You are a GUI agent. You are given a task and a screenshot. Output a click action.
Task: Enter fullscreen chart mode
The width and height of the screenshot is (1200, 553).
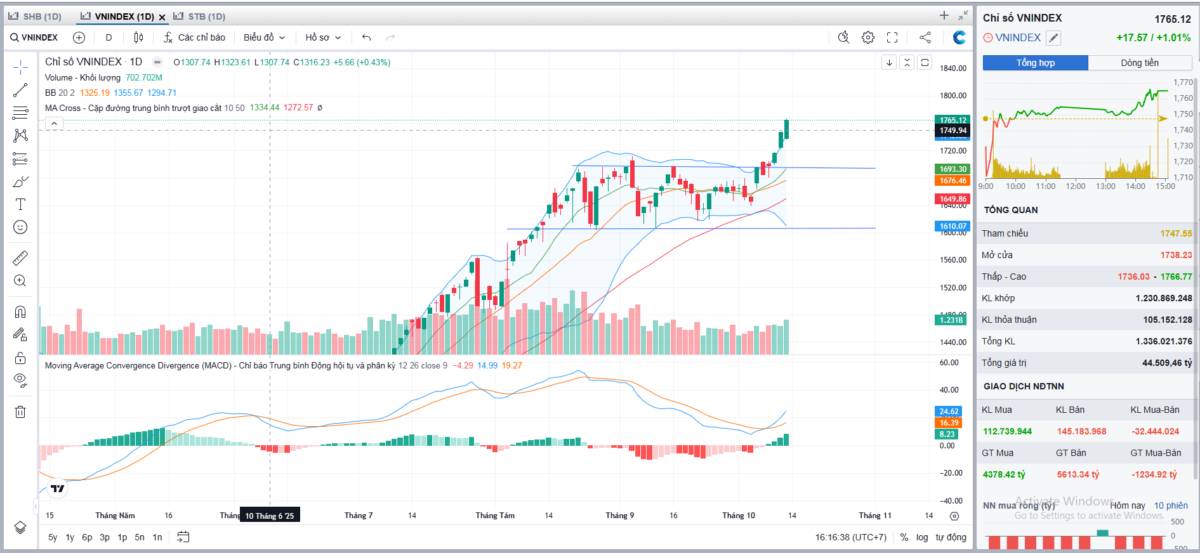[x=892, y=37]
